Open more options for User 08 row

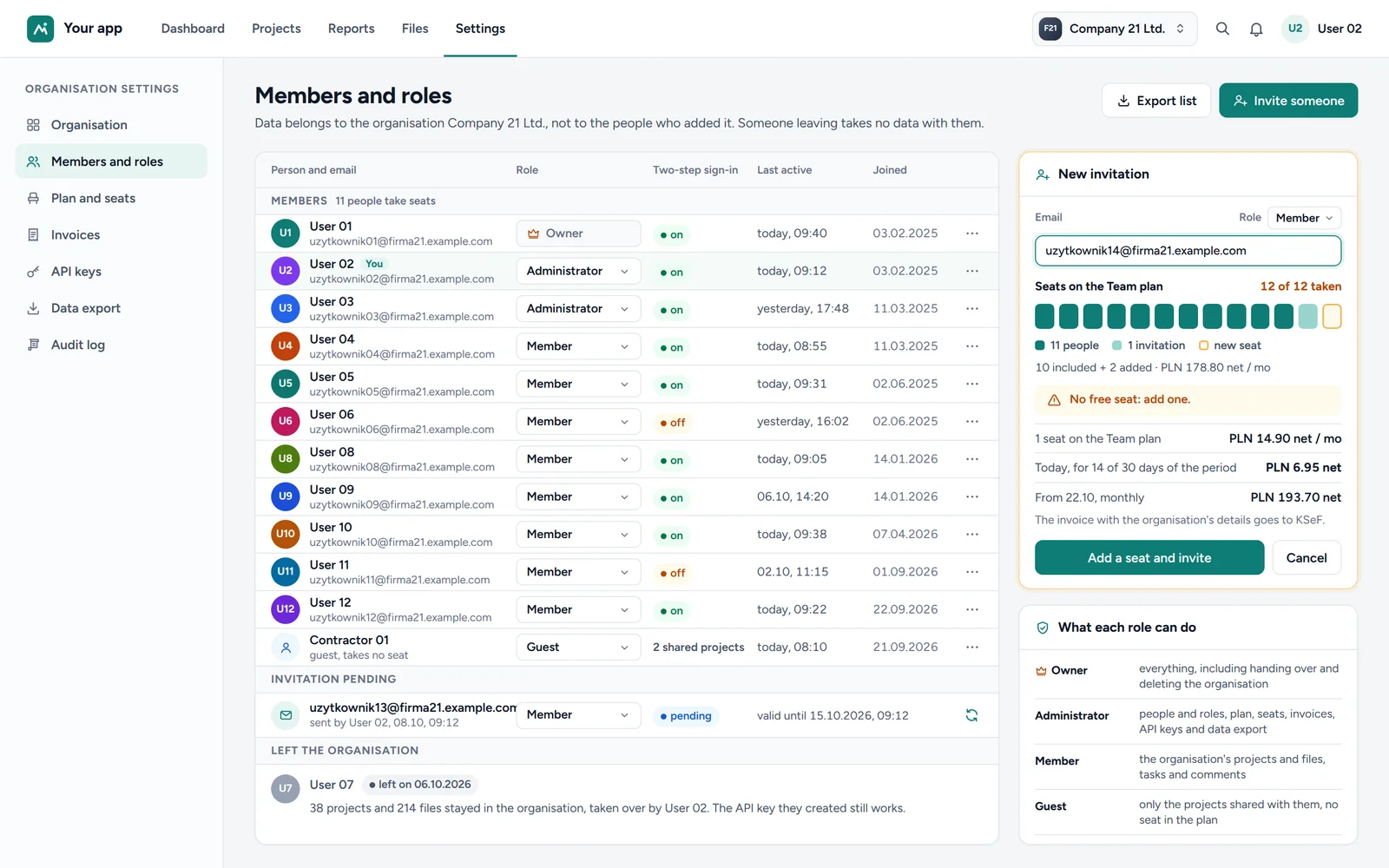coord(972,459)
